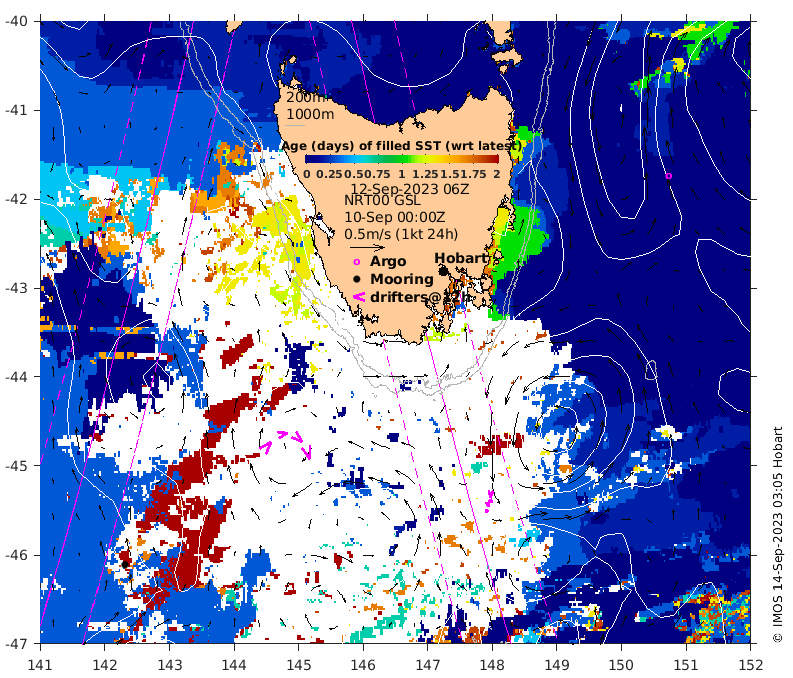Click the IMOS copyright text on right edge
The width and height of the screenshot is (793, 678).
(x=778, y=535)
